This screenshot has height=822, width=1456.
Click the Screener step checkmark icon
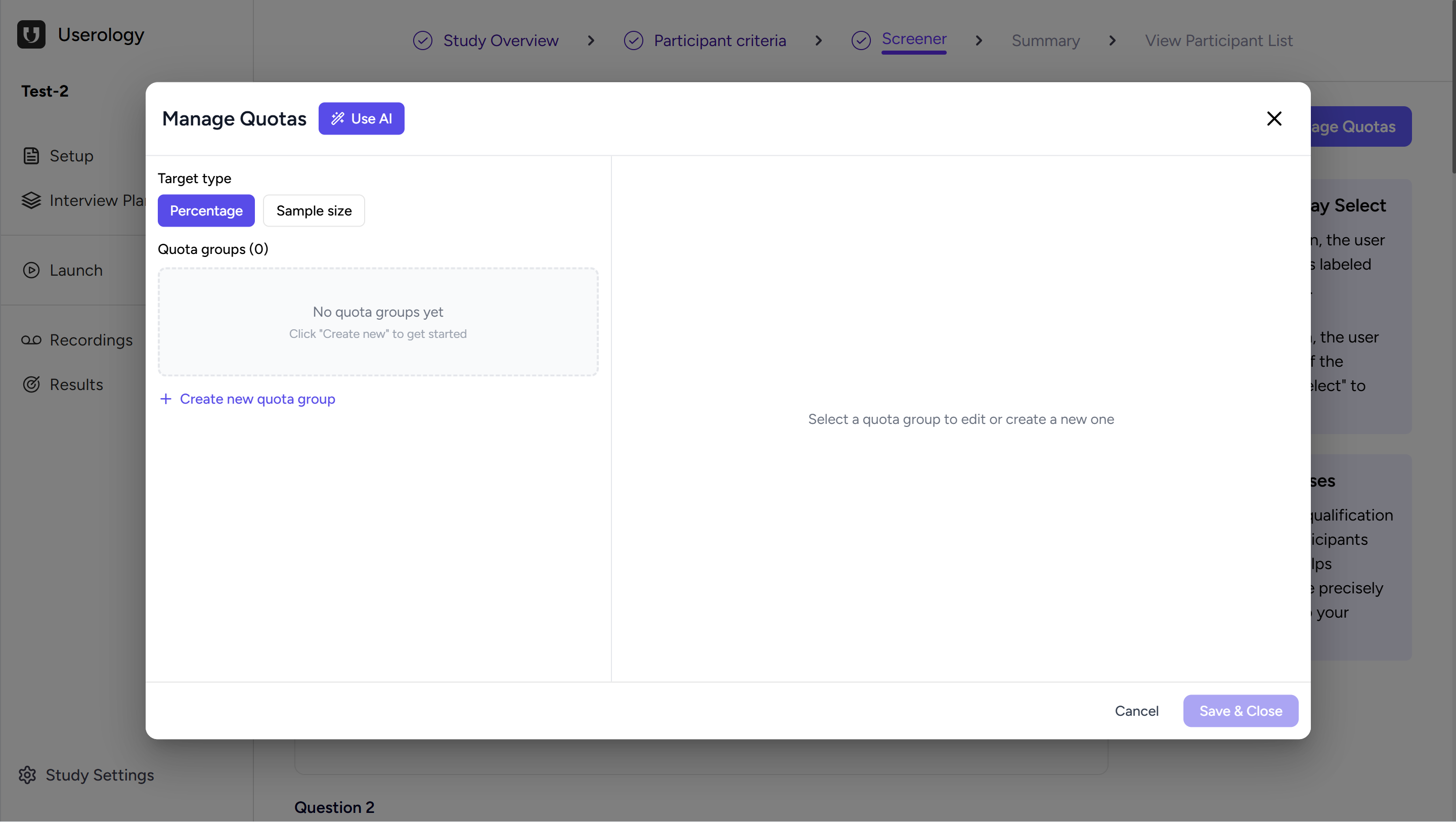click(861, 40)
